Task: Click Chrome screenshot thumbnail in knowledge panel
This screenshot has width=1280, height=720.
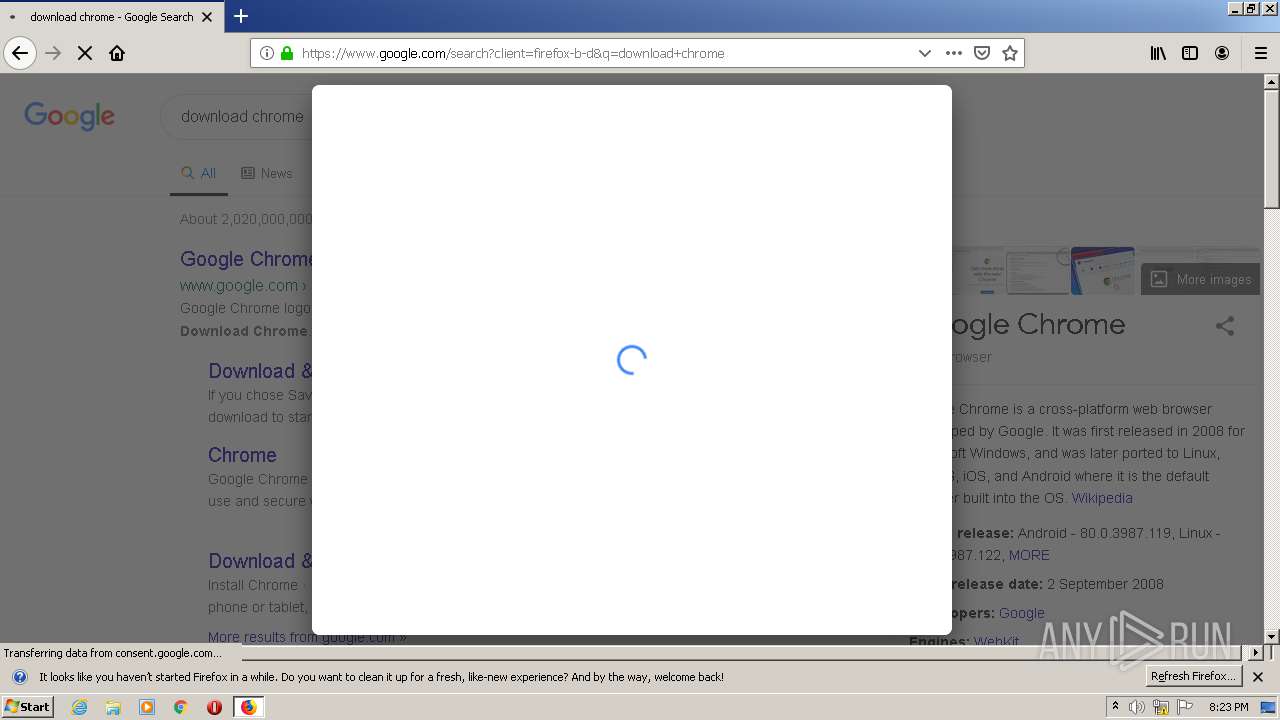Action: (1102, 270)
